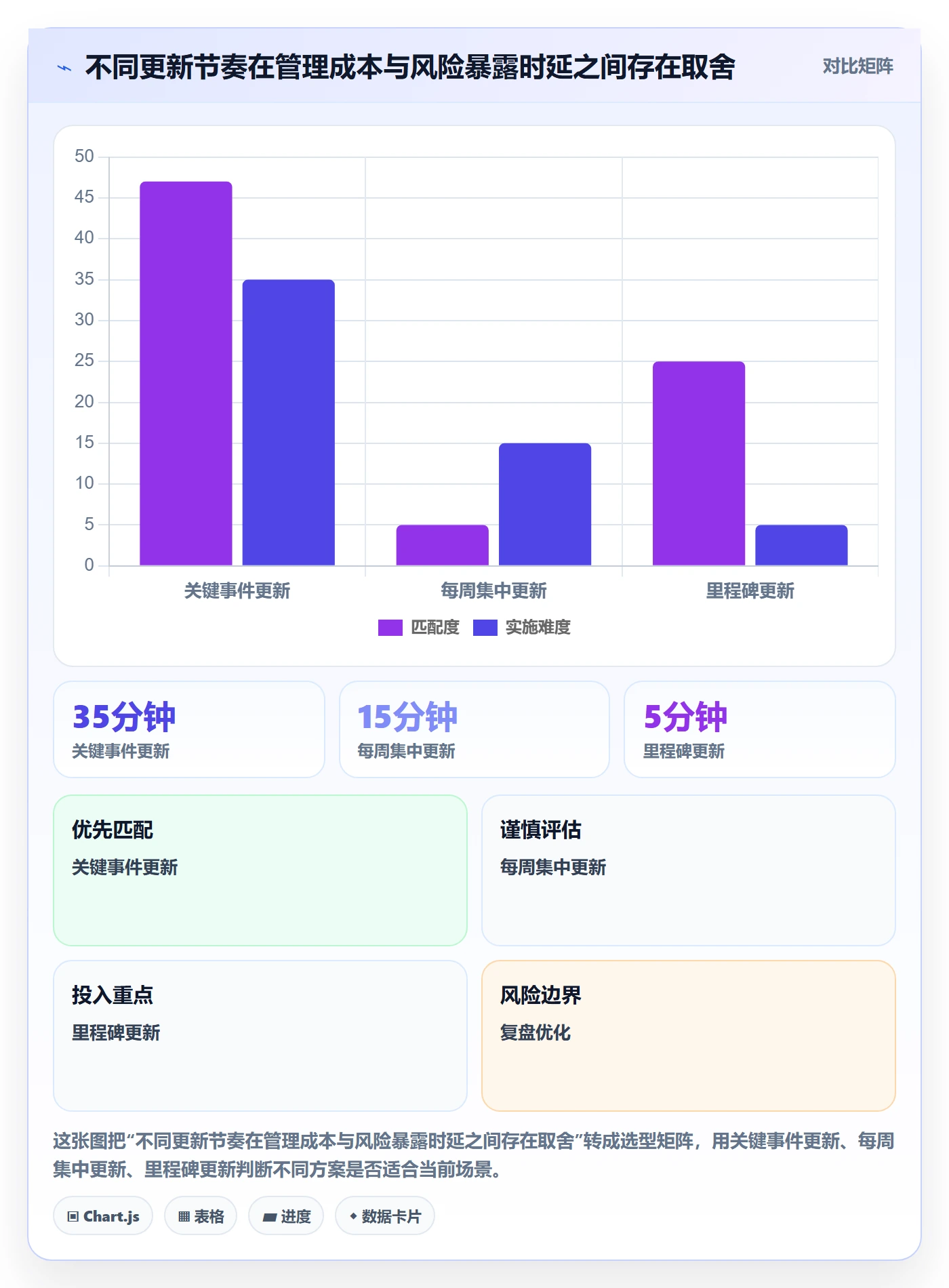The height and width of the screenshot is (1288, 949).
Task: Click the purple 匹配度 bar for 每周集中更新
Action: [442, 545]
